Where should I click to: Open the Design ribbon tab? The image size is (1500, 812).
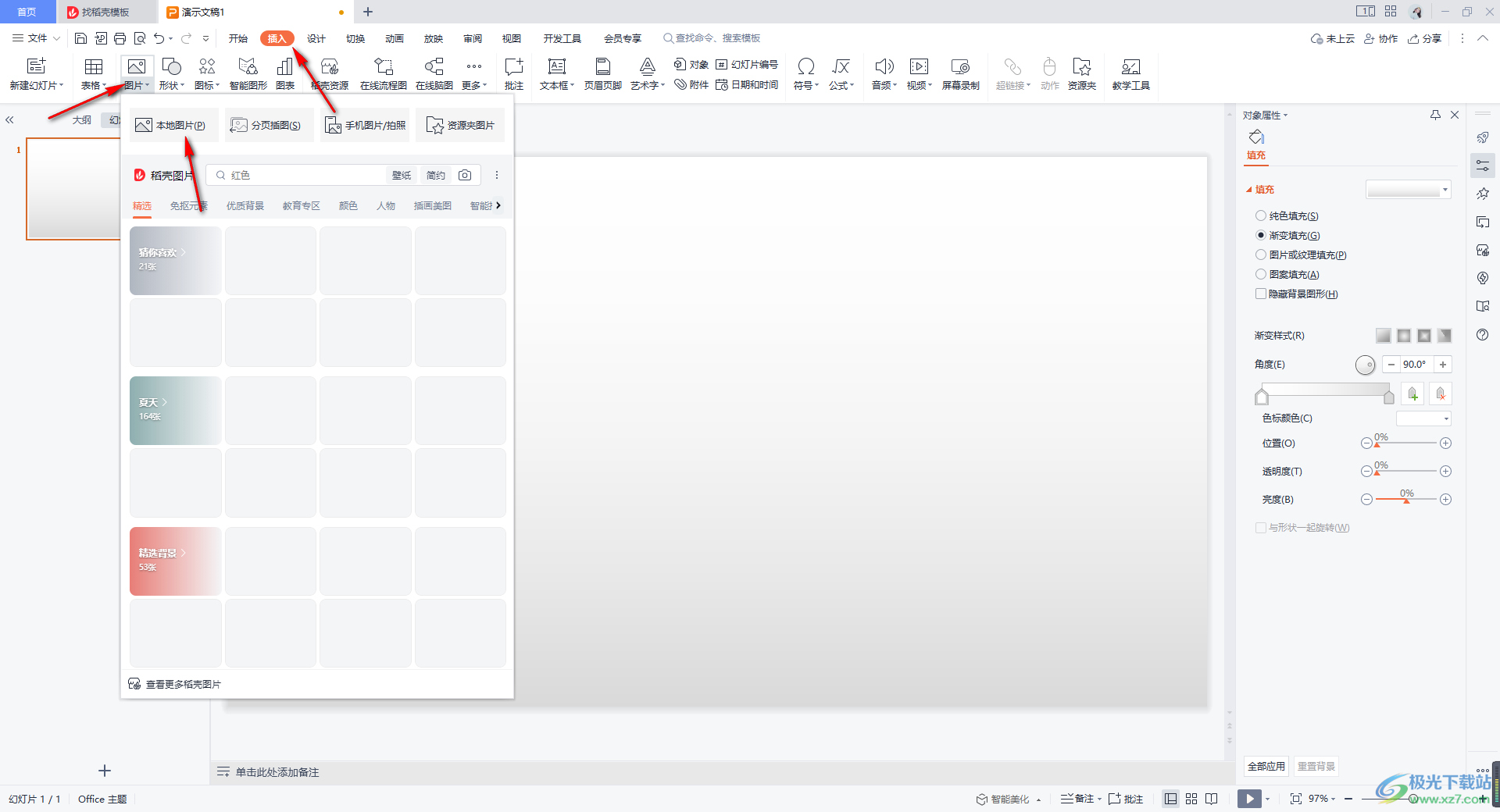point(316,38)
